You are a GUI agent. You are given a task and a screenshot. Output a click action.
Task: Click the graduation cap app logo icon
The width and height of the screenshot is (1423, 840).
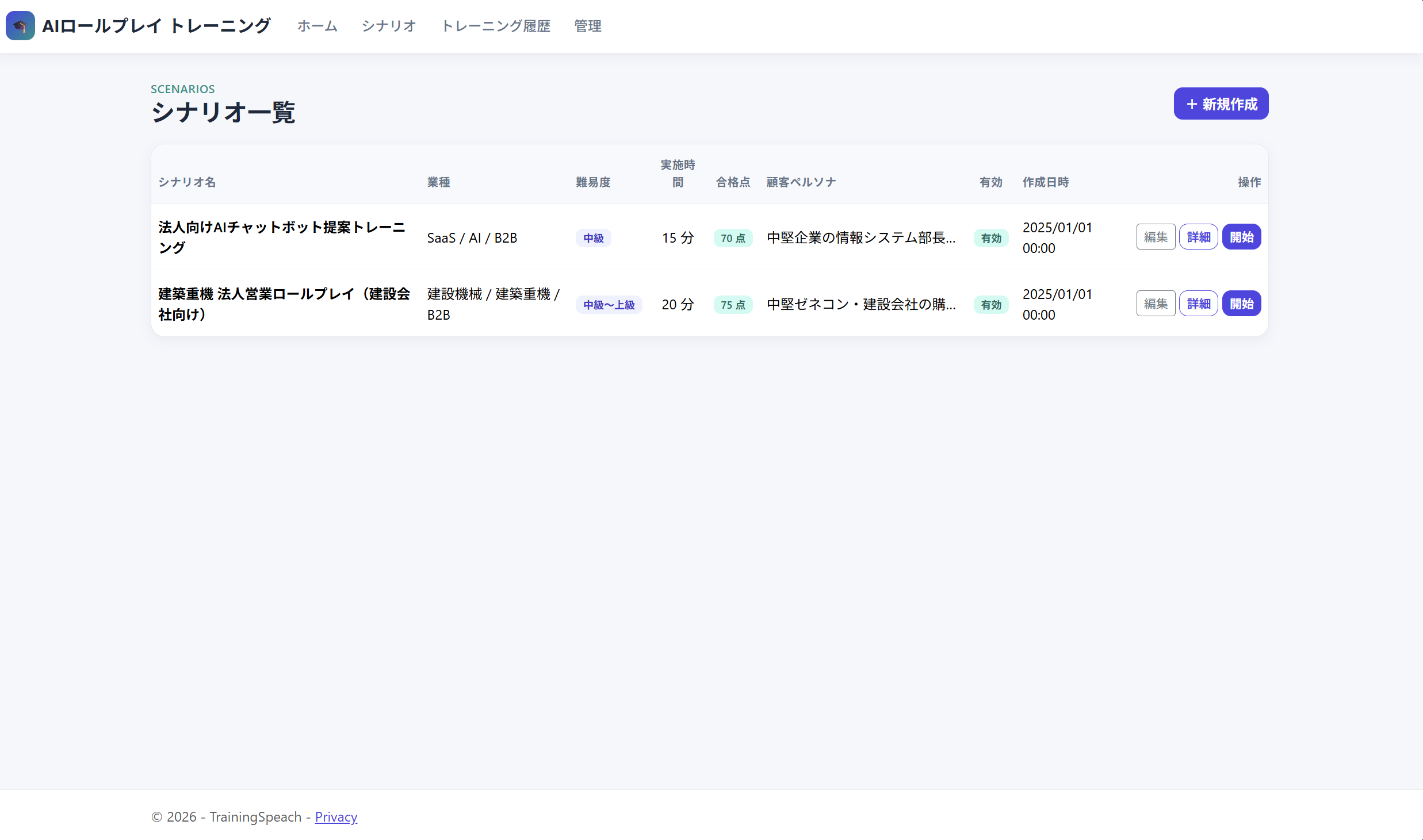pyautogui.click(x=20, y=26)
